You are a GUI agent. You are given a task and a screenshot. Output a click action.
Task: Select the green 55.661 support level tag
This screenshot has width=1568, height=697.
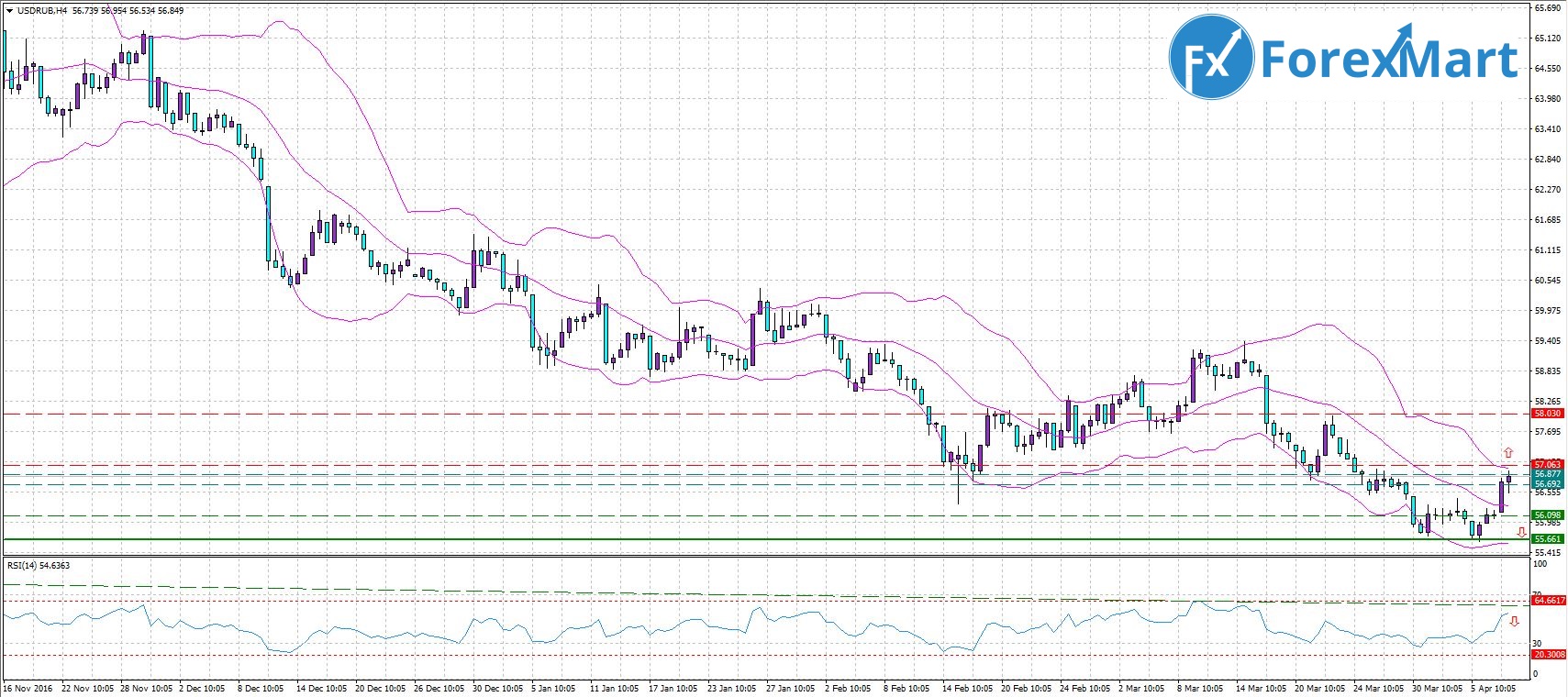(1548, 539)
